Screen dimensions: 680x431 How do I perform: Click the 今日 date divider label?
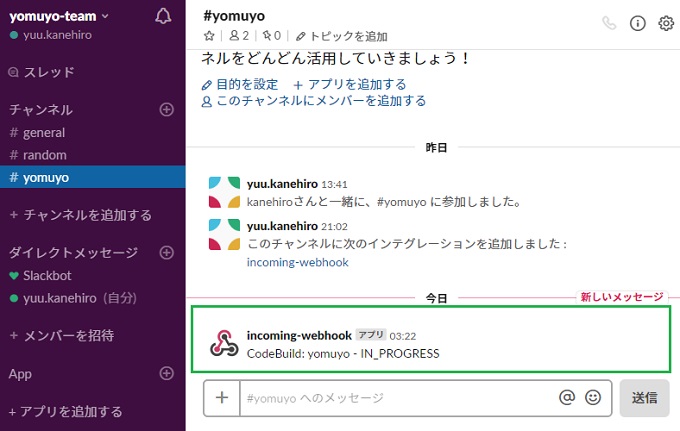coord(436,298)
